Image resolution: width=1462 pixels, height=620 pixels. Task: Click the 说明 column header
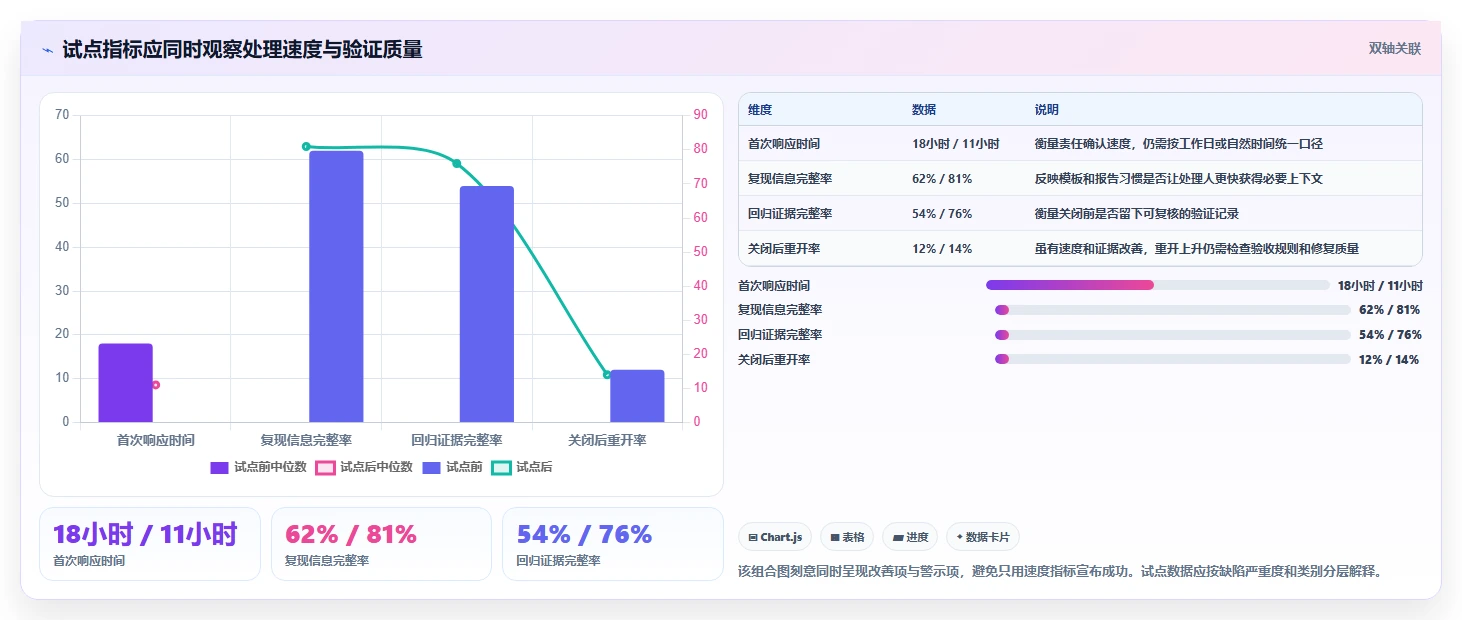click(x=1047, y=110)
